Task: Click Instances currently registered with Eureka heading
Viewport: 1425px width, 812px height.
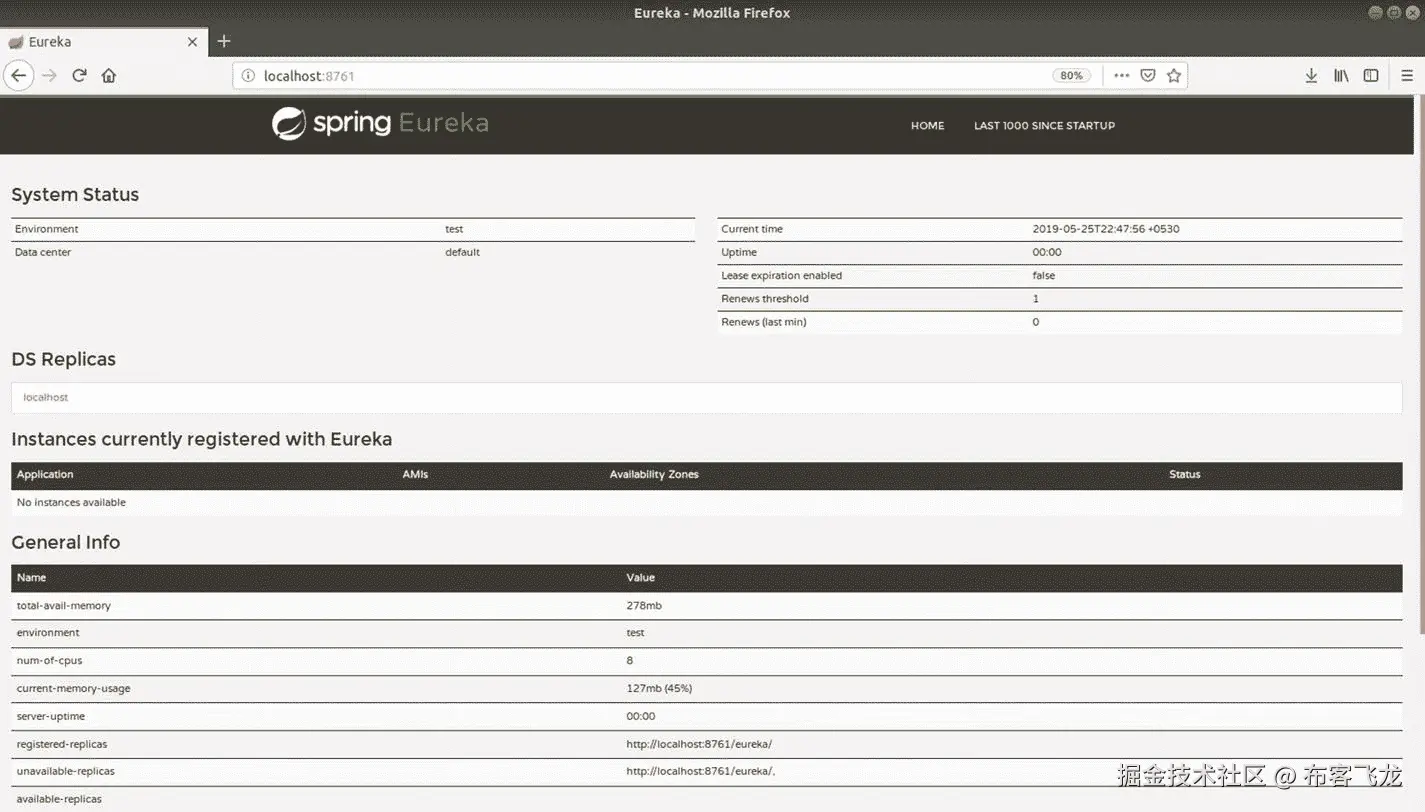Action: (x=201, y=439)
